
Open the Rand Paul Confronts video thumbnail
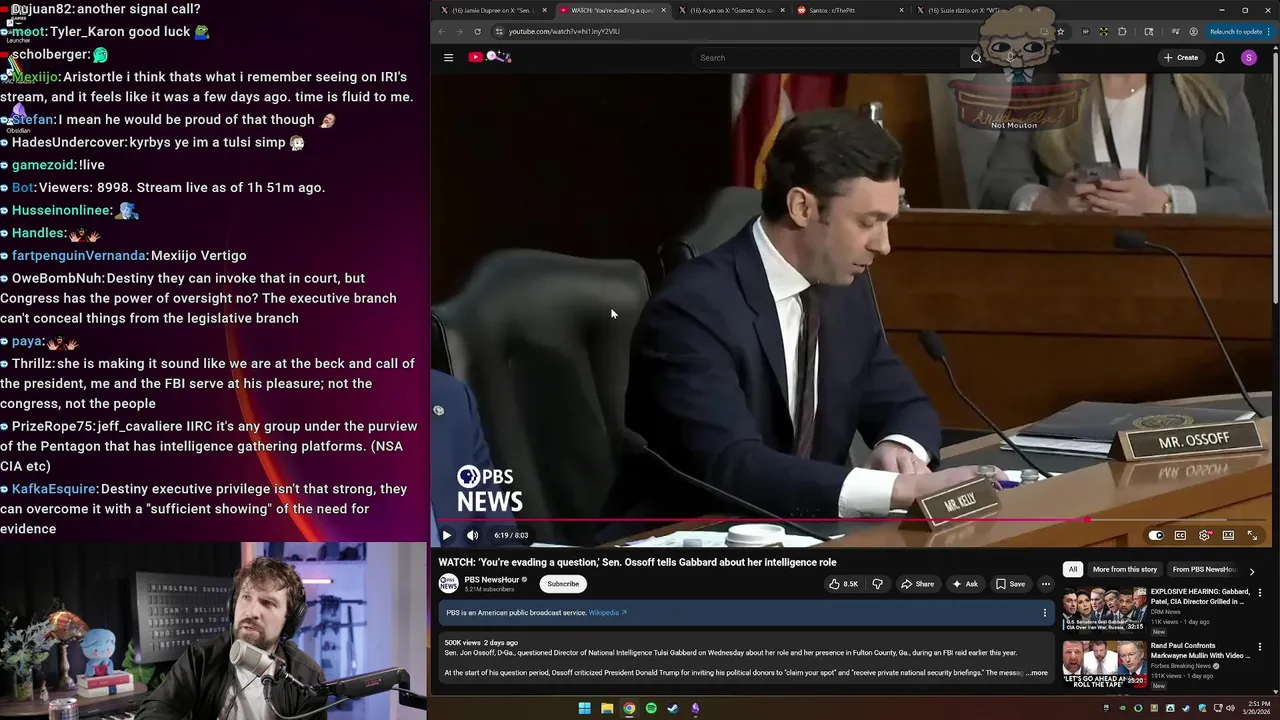point(1105,665)
